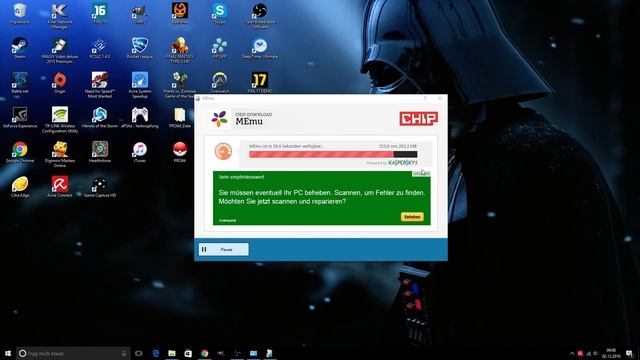Open the Origin desktop shortcut

(60, 83)
